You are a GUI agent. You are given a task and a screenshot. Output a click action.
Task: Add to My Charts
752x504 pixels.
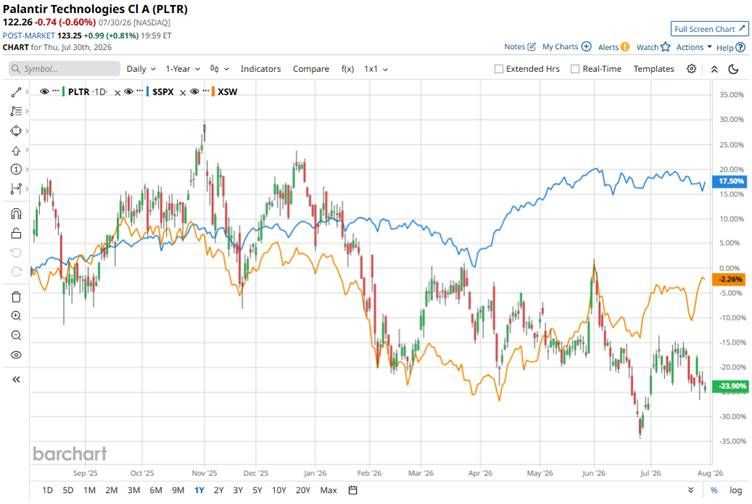click(x=566, y=47)
